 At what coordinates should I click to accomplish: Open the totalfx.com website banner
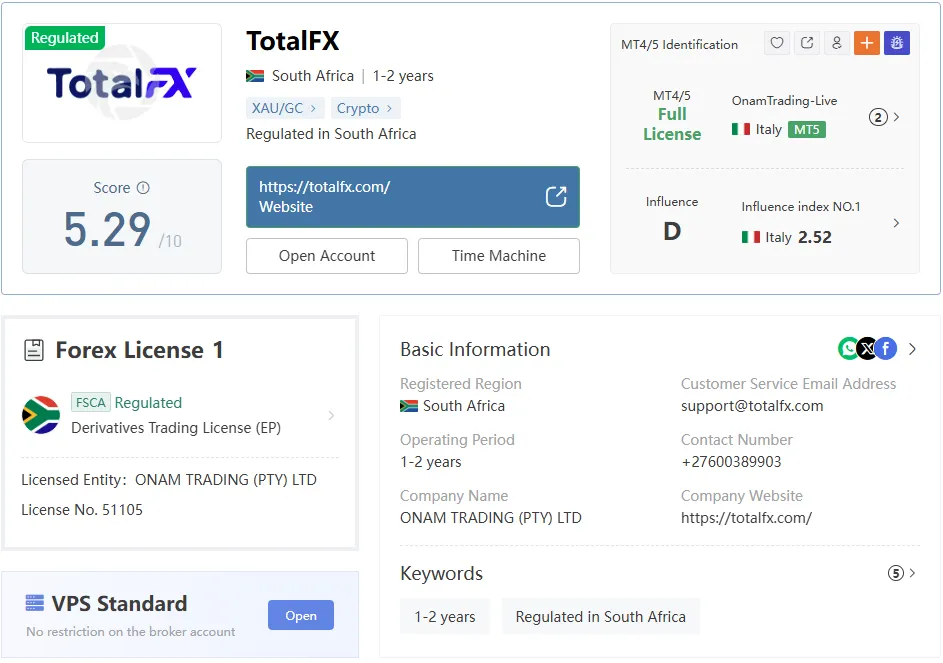tap(413, 197)
